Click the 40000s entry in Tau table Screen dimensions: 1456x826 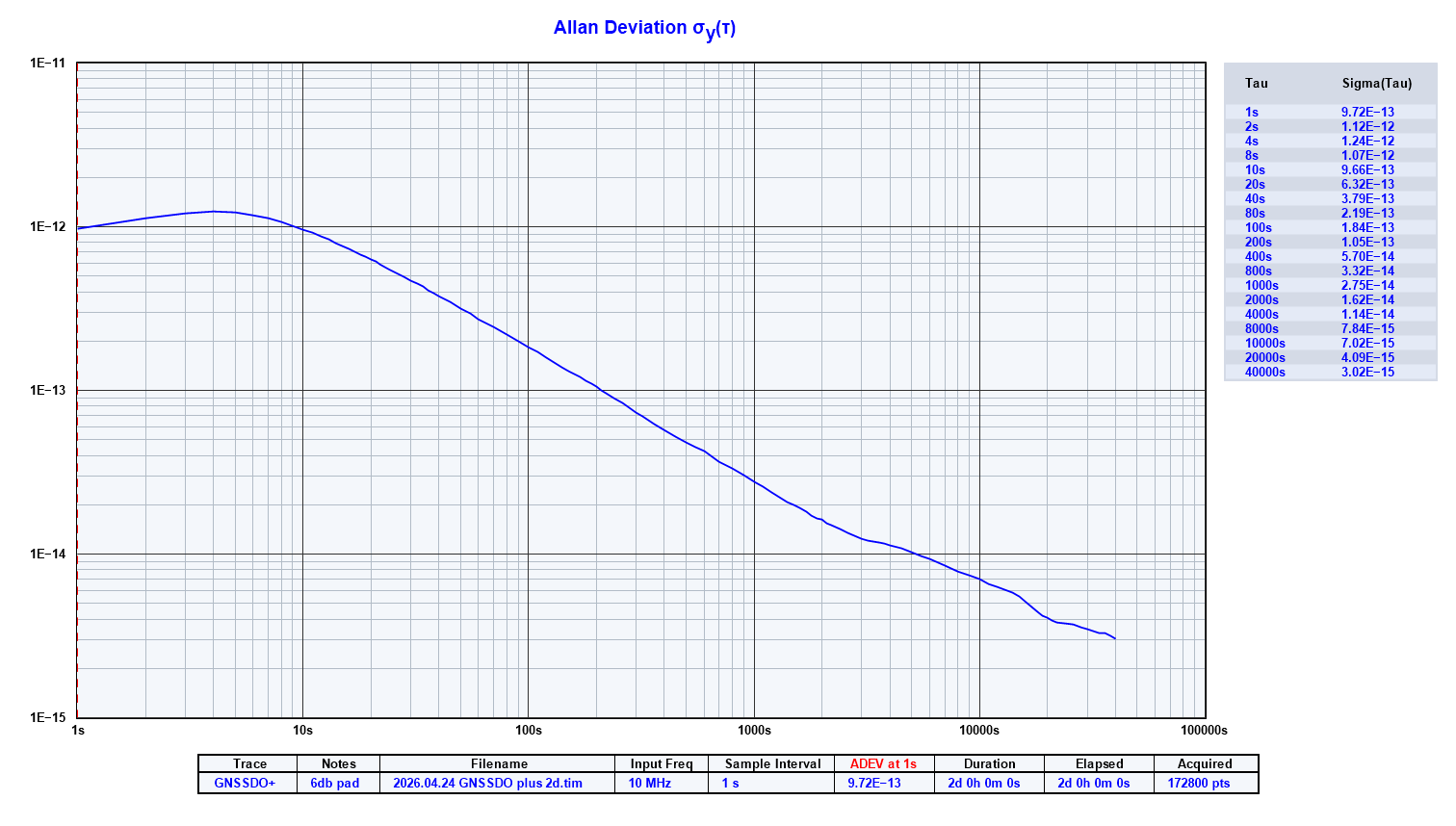click(1264, 372)
